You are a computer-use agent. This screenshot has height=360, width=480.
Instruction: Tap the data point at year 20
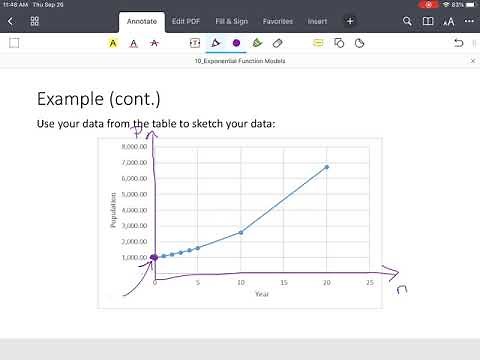coord(327,167)
